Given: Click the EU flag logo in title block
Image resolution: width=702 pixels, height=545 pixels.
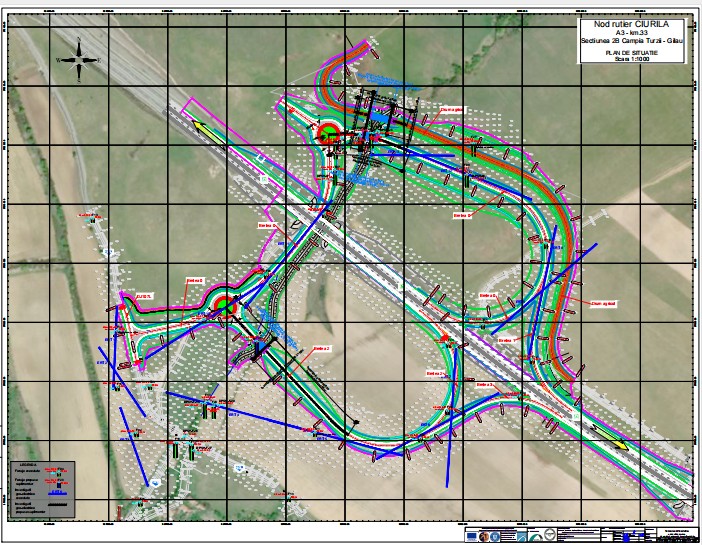Looking at the screenshot, I should click(471, 535).
